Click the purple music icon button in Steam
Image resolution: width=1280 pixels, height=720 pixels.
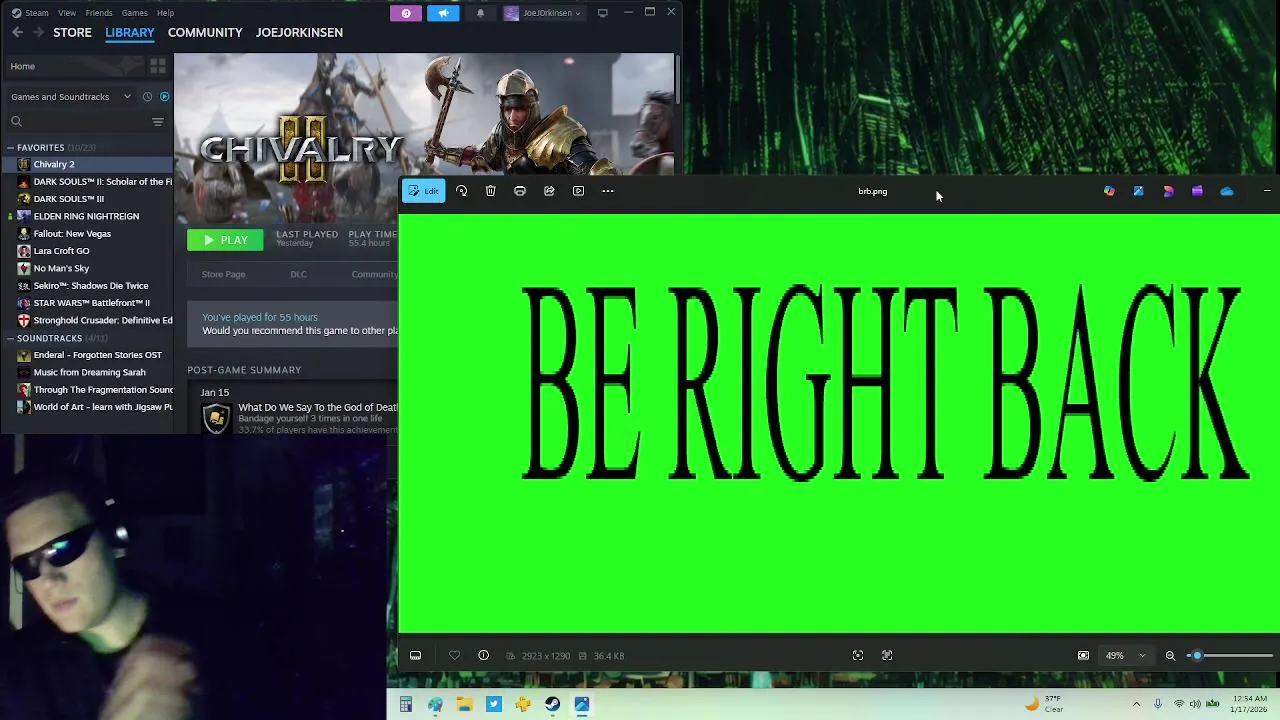405,13
